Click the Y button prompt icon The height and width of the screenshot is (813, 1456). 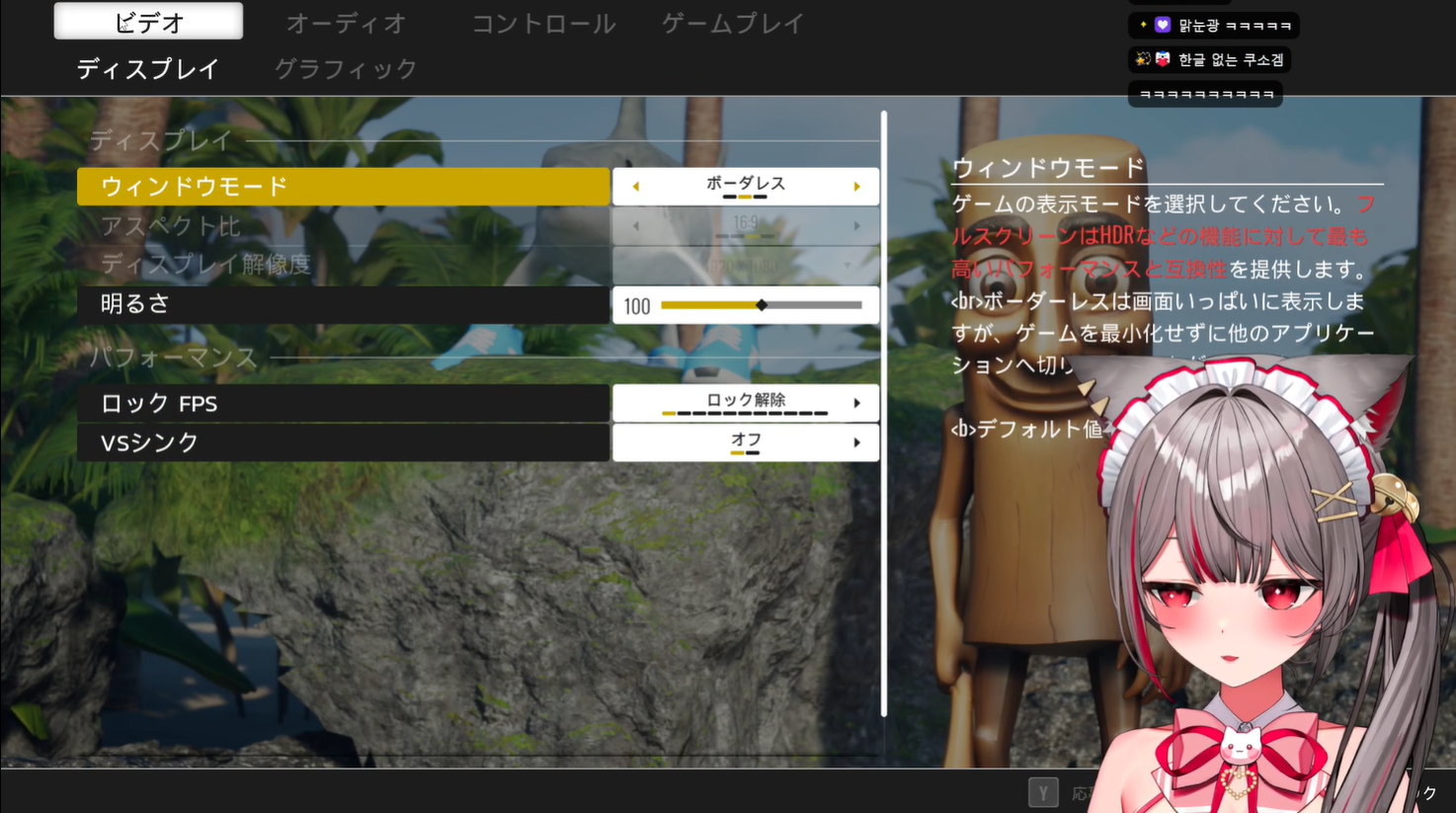(x=1043, y=792)
